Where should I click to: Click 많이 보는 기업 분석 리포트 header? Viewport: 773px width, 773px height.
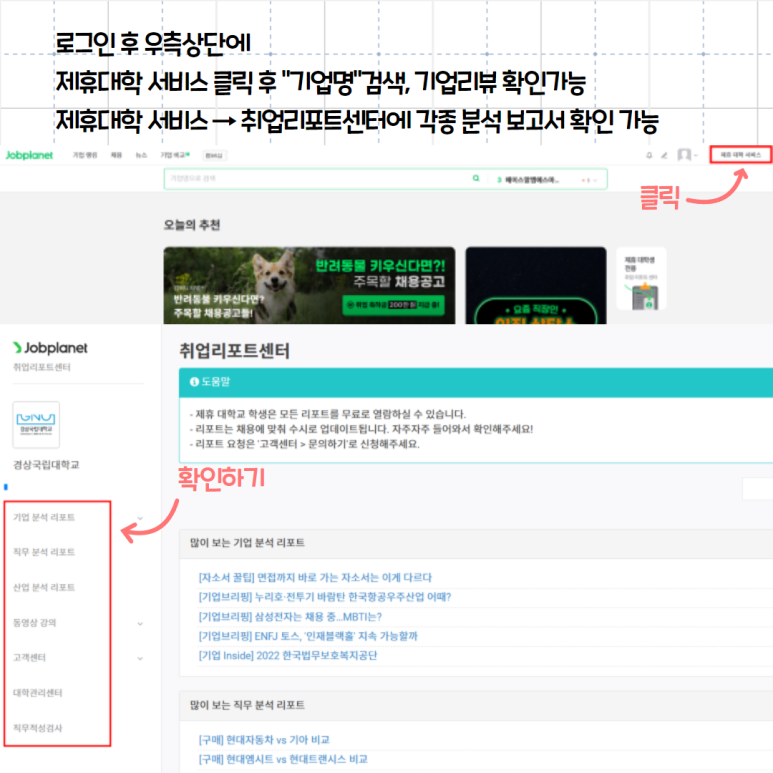point(247,543)
